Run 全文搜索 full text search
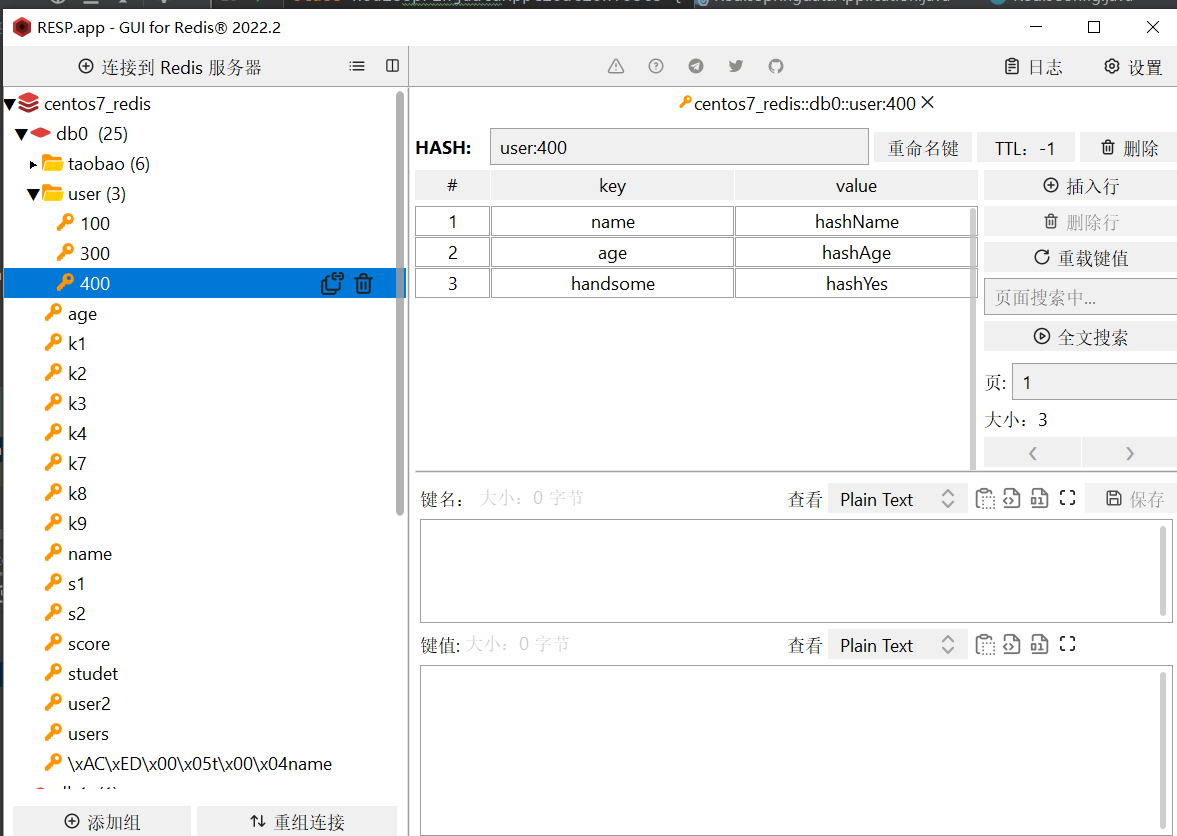This screenshot has width=1177, height=836. click(1081, 336)
